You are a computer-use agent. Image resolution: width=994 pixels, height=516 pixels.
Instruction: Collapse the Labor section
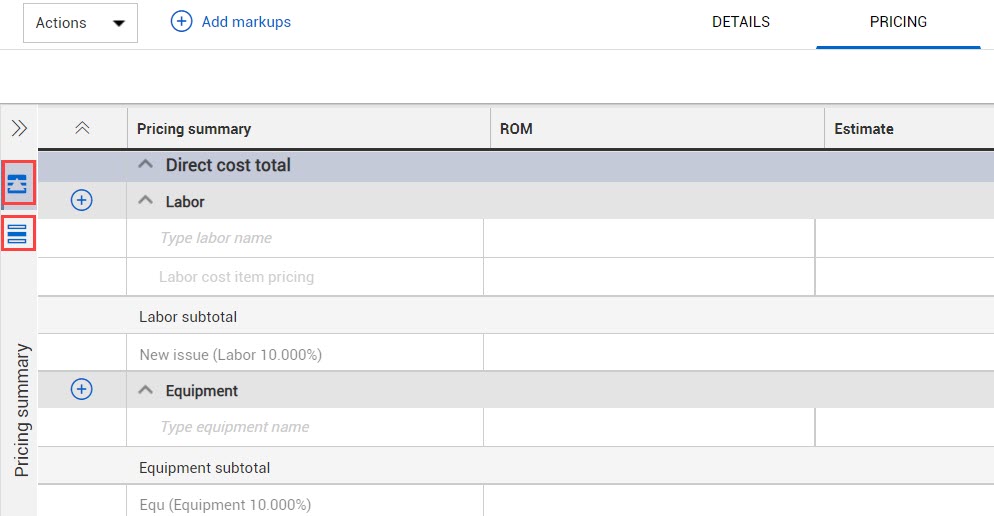146,201
